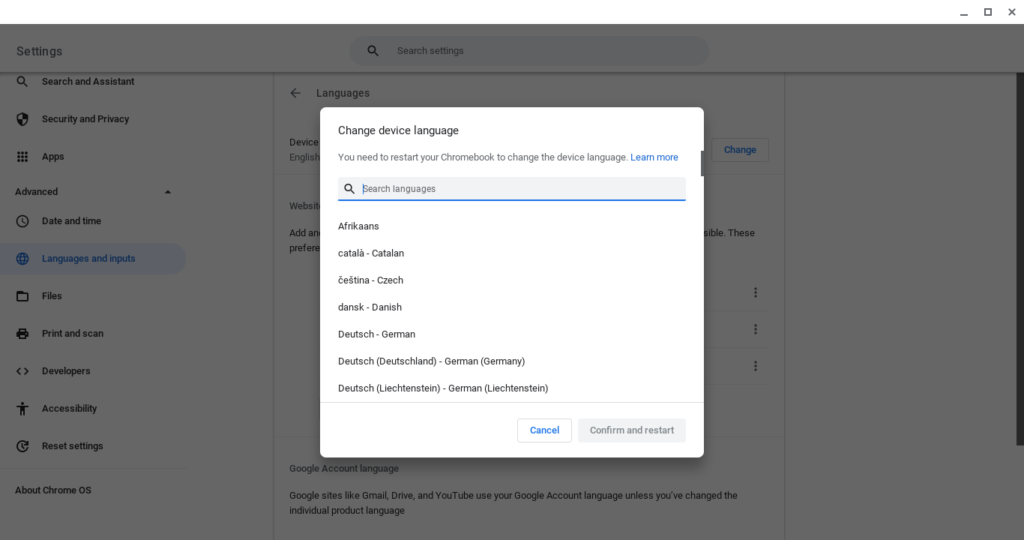1024x540 pixels.
Task: Collapse the Advanced section arrow
Action: pos(168,192)
